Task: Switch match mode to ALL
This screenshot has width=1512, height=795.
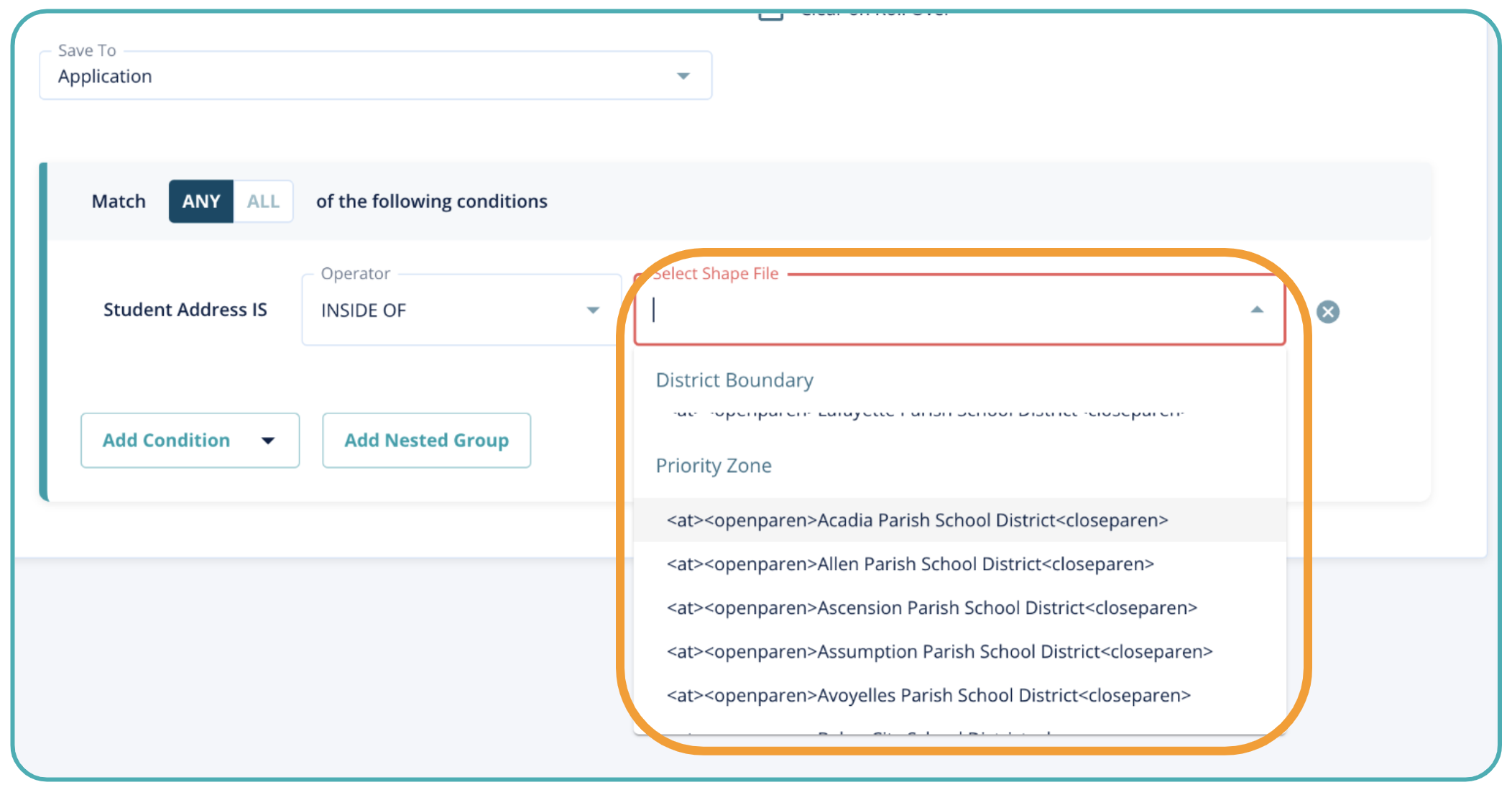Action: coord(263,201)
